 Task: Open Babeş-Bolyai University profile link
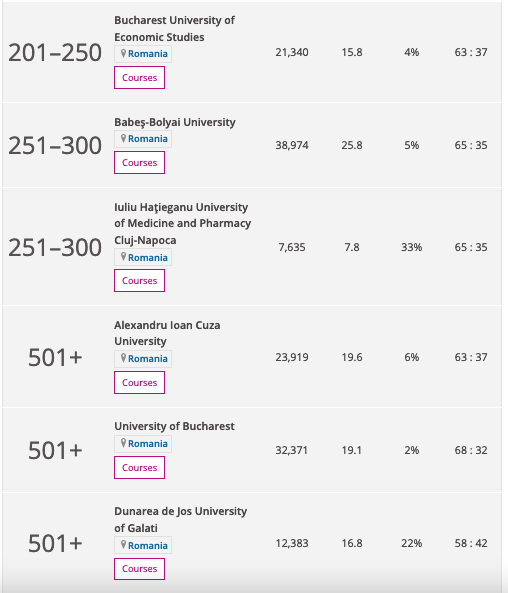(x=175, y=122)
